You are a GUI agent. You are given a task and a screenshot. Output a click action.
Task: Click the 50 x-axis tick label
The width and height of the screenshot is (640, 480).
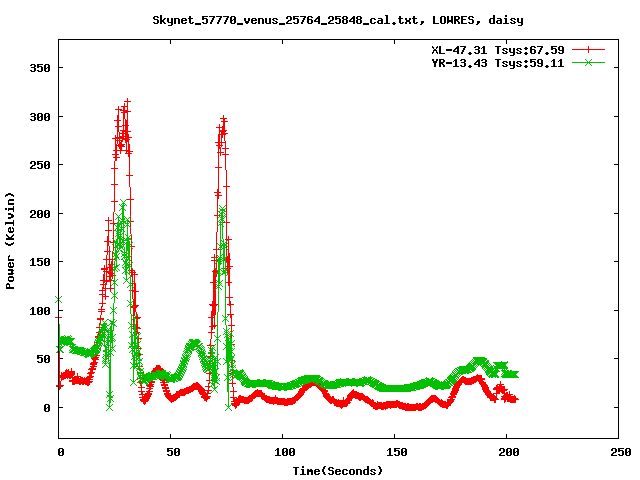[x=173, y=452]
